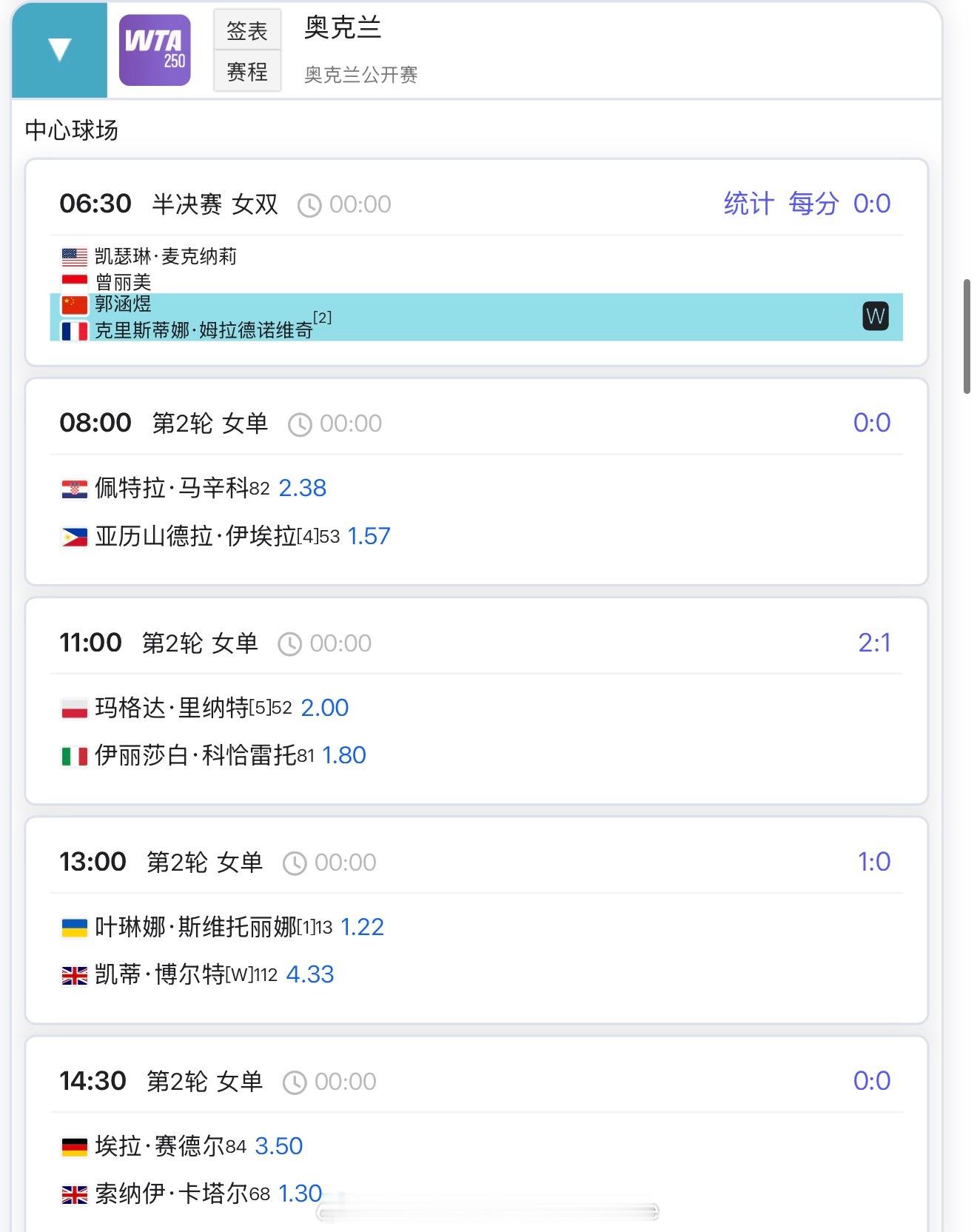Click the WTA 250 tournament logo
The width and height of the screenshot is (977, 1232).
click(155, 50)
